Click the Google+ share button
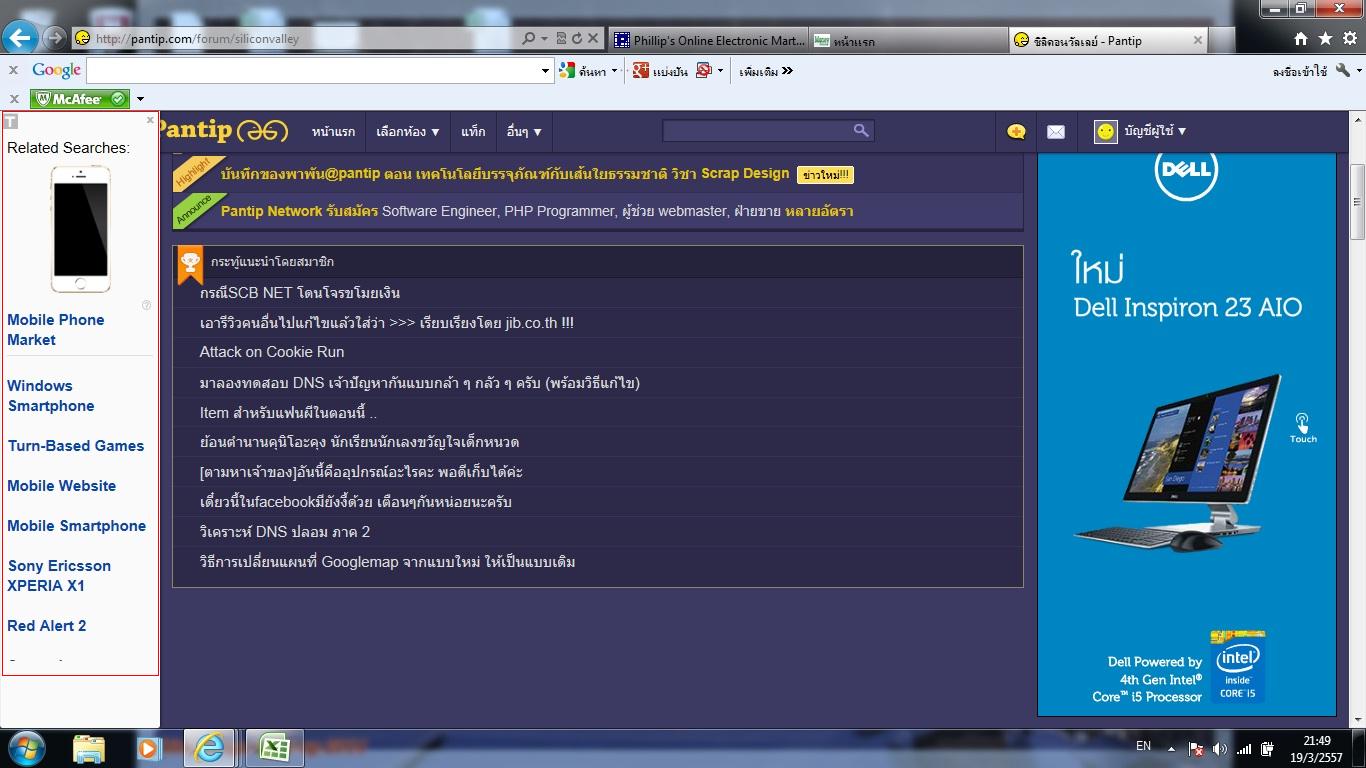Viewport: 1366px width, 768px height. 661,71
